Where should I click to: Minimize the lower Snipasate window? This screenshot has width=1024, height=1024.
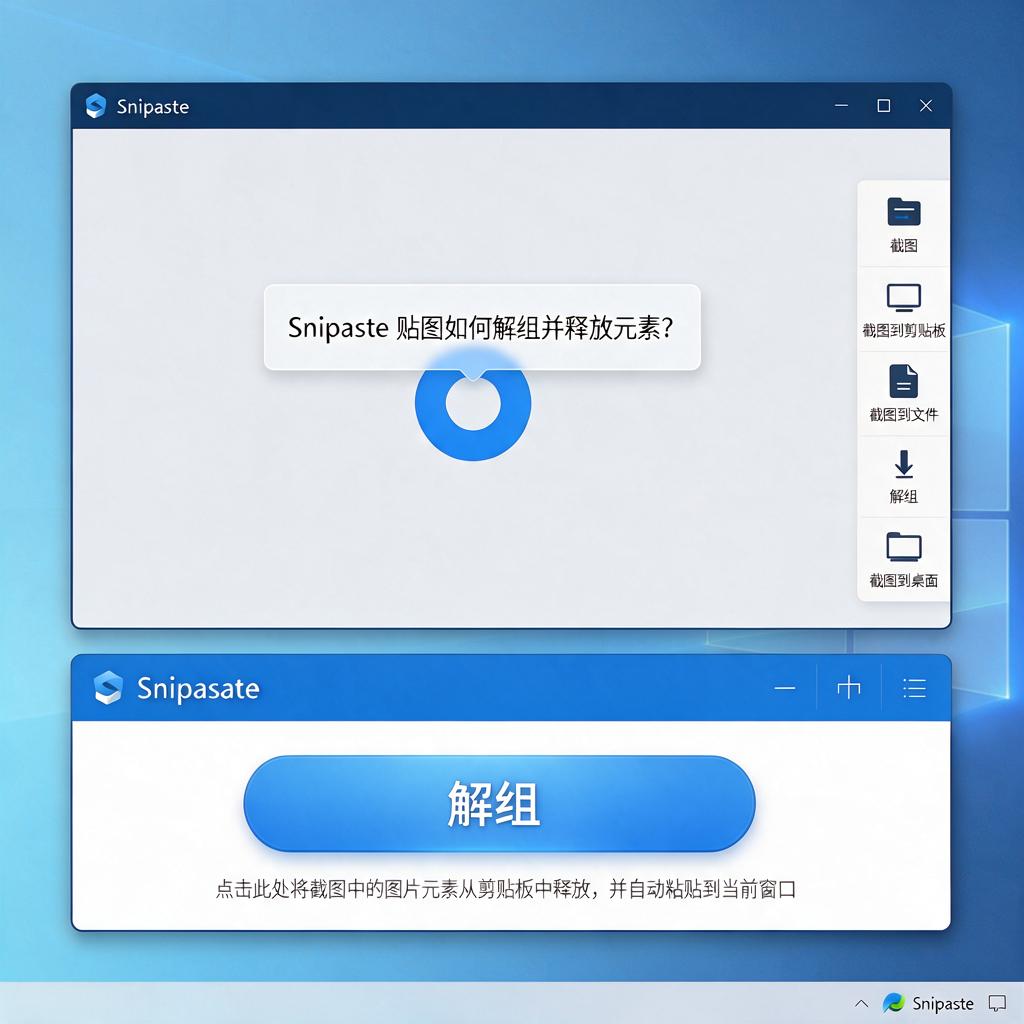point(785,688)
